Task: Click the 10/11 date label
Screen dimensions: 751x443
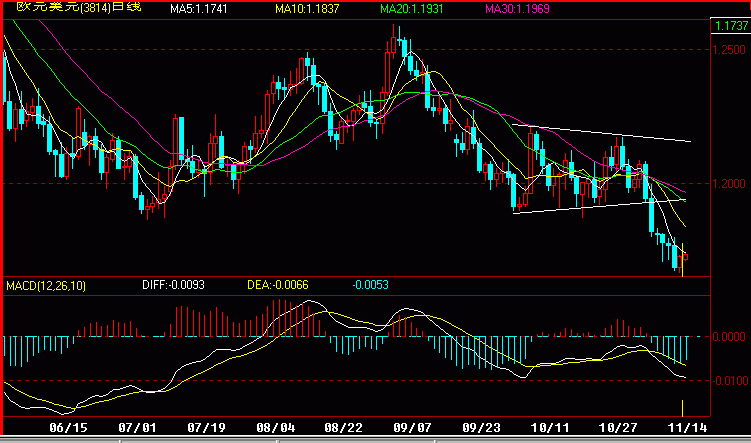Action: (x=550, y=428)
